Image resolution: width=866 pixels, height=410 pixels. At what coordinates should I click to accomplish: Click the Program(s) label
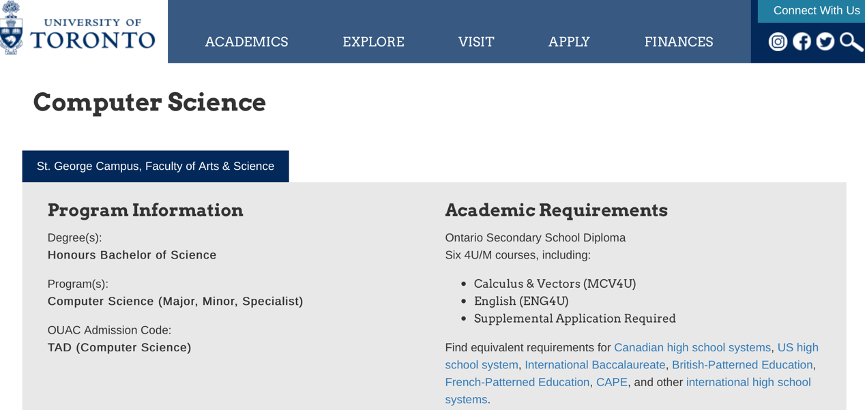(x=78, y=285)
